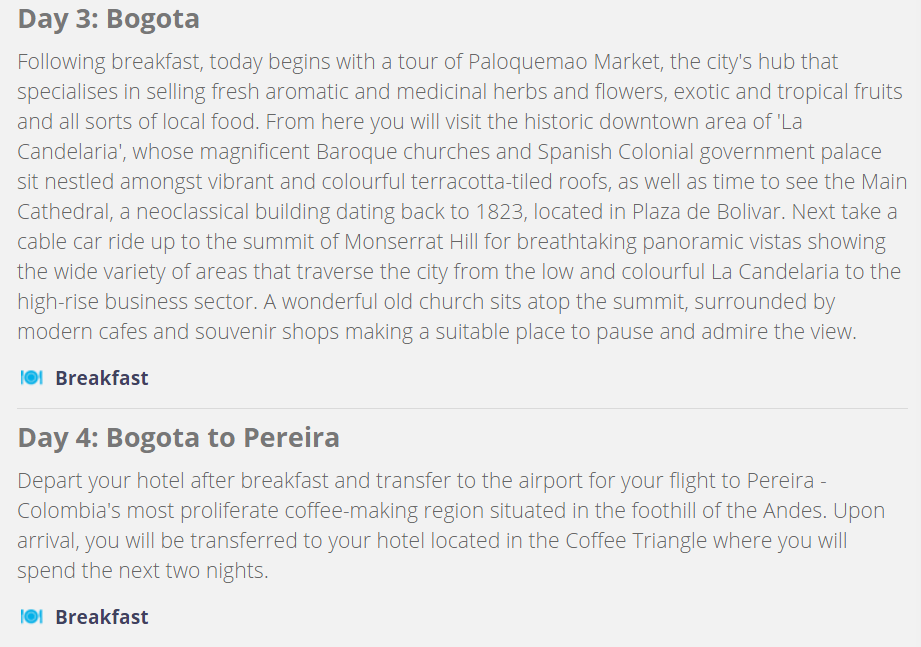Select the Day 3: Bogota heading
This screenshot has width=921, height=647.
coord(109,19)
